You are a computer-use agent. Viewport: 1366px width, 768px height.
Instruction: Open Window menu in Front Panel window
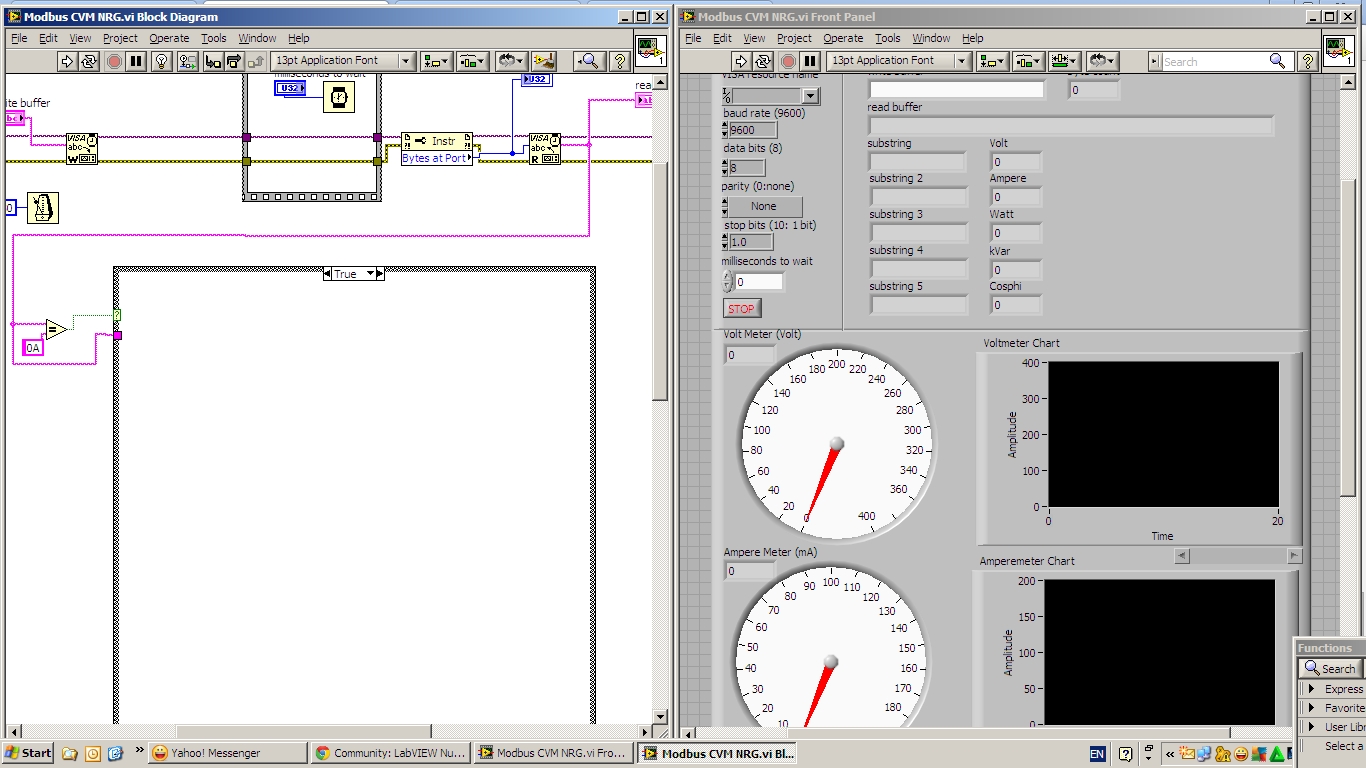pos(931,38)
